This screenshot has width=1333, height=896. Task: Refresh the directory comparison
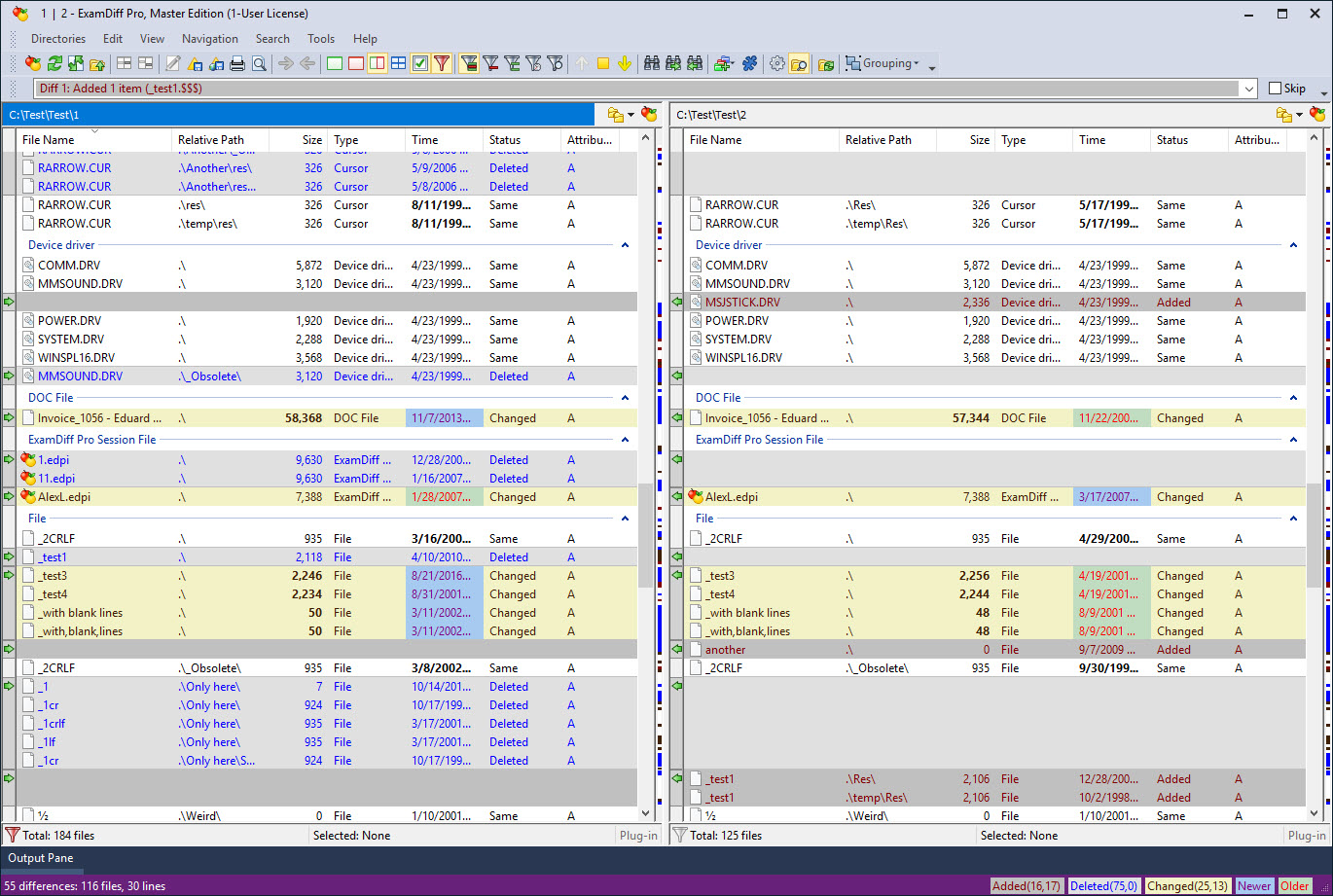(54, 62)
